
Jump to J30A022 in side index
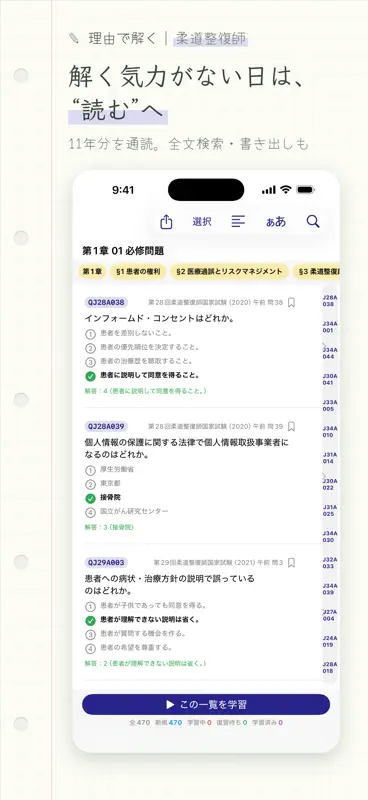[330, 484]
